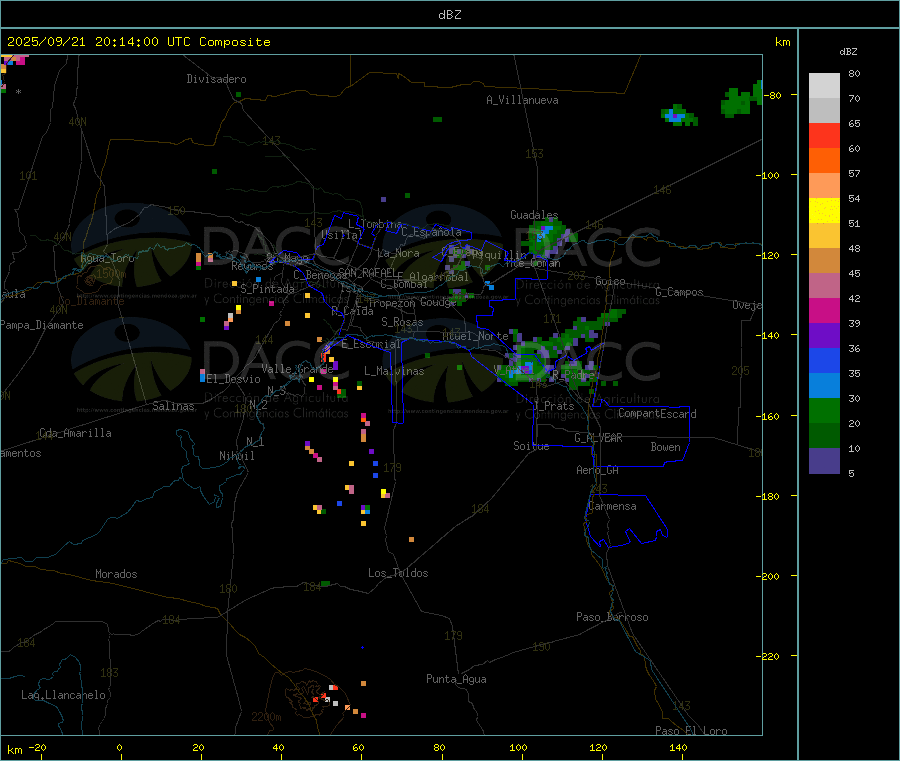Click the C_Española label
Viewport: 900px width, 761px height.
431,232
